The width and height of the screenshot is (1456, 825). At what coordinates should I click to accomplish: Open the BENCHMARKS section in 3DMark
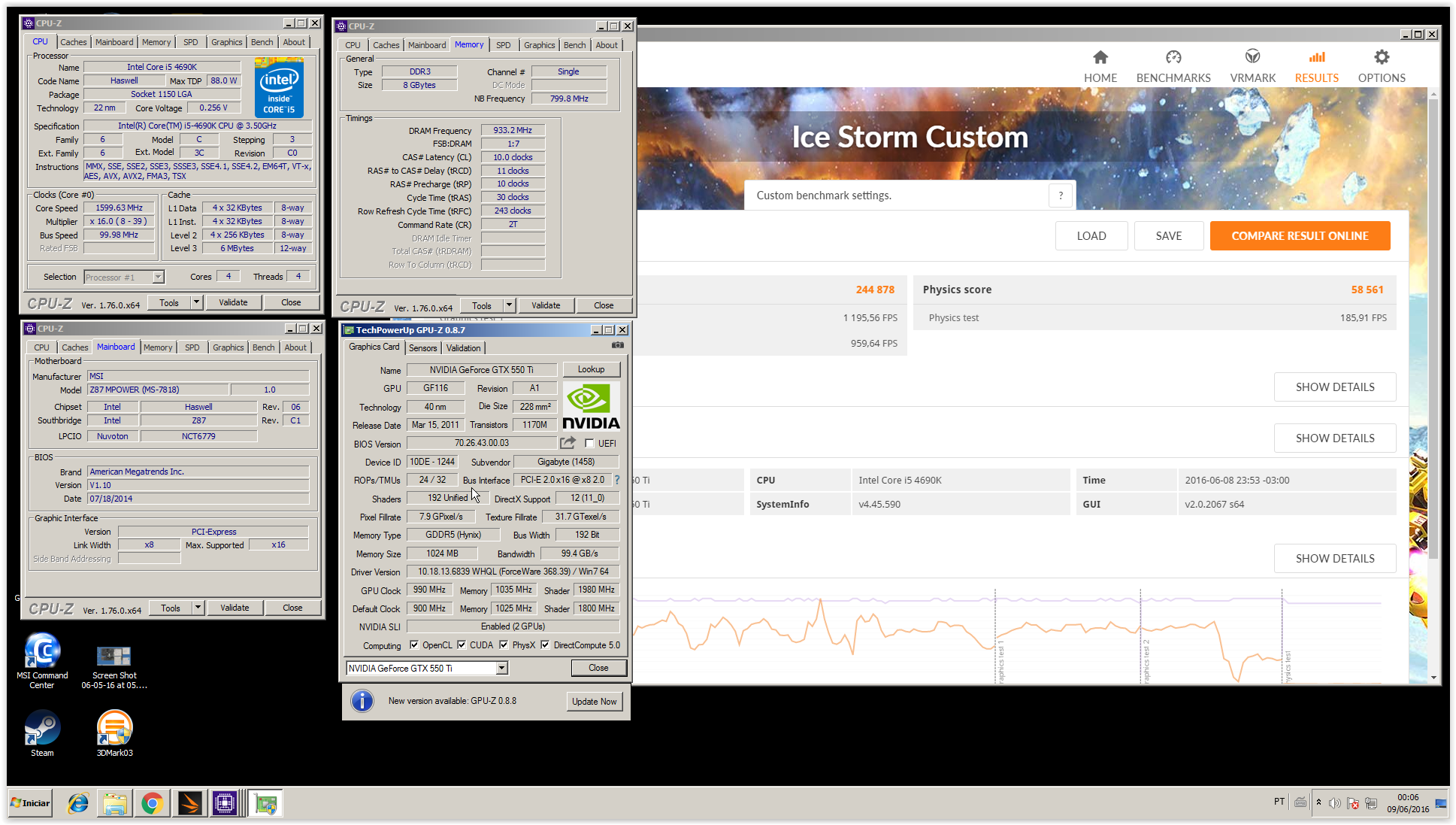pos(1173,66)
